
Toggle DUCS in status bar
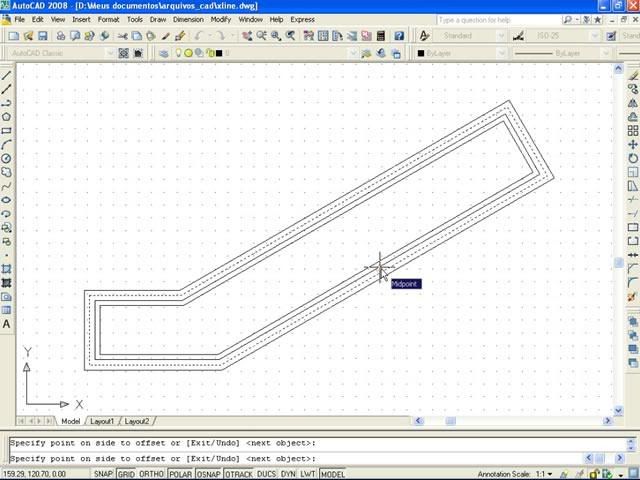tap(267, 474)
